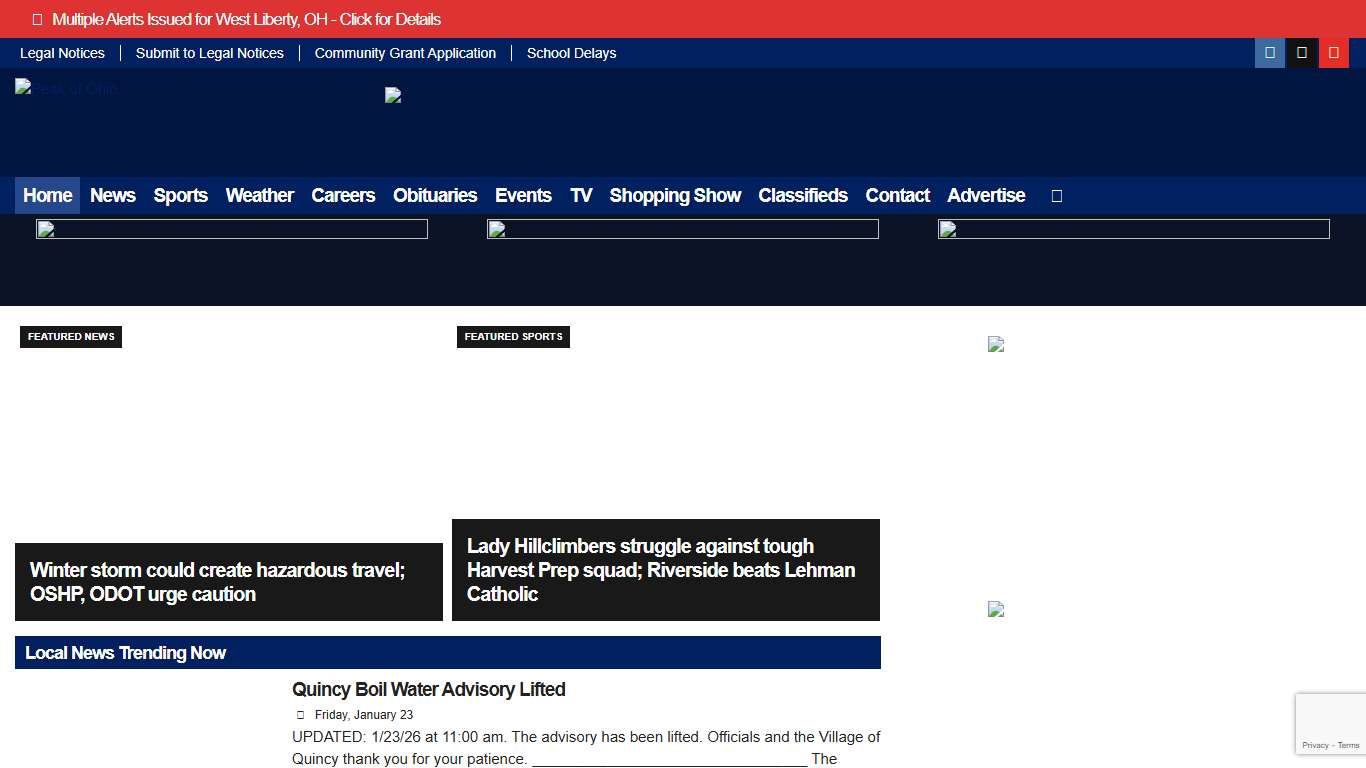Click the alert icon in red banner

[x=37, y=19]
